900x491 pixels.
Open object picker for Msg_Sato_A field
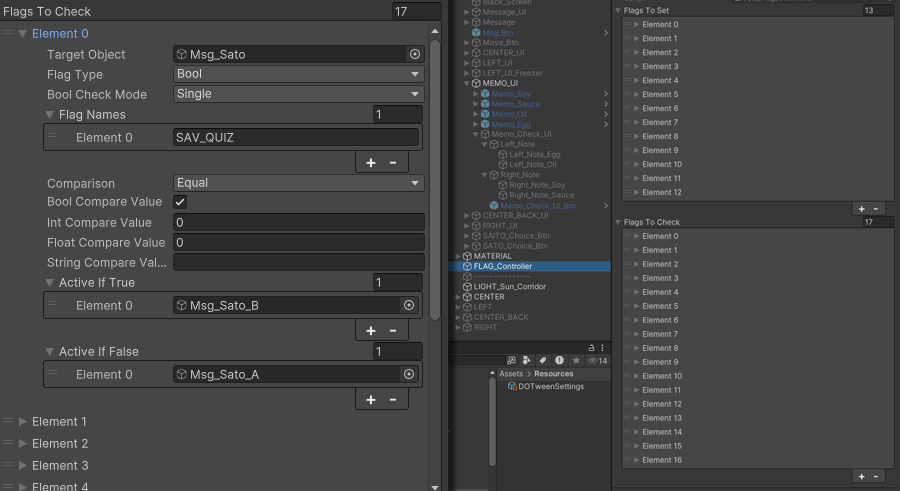(x=409, y=374)
